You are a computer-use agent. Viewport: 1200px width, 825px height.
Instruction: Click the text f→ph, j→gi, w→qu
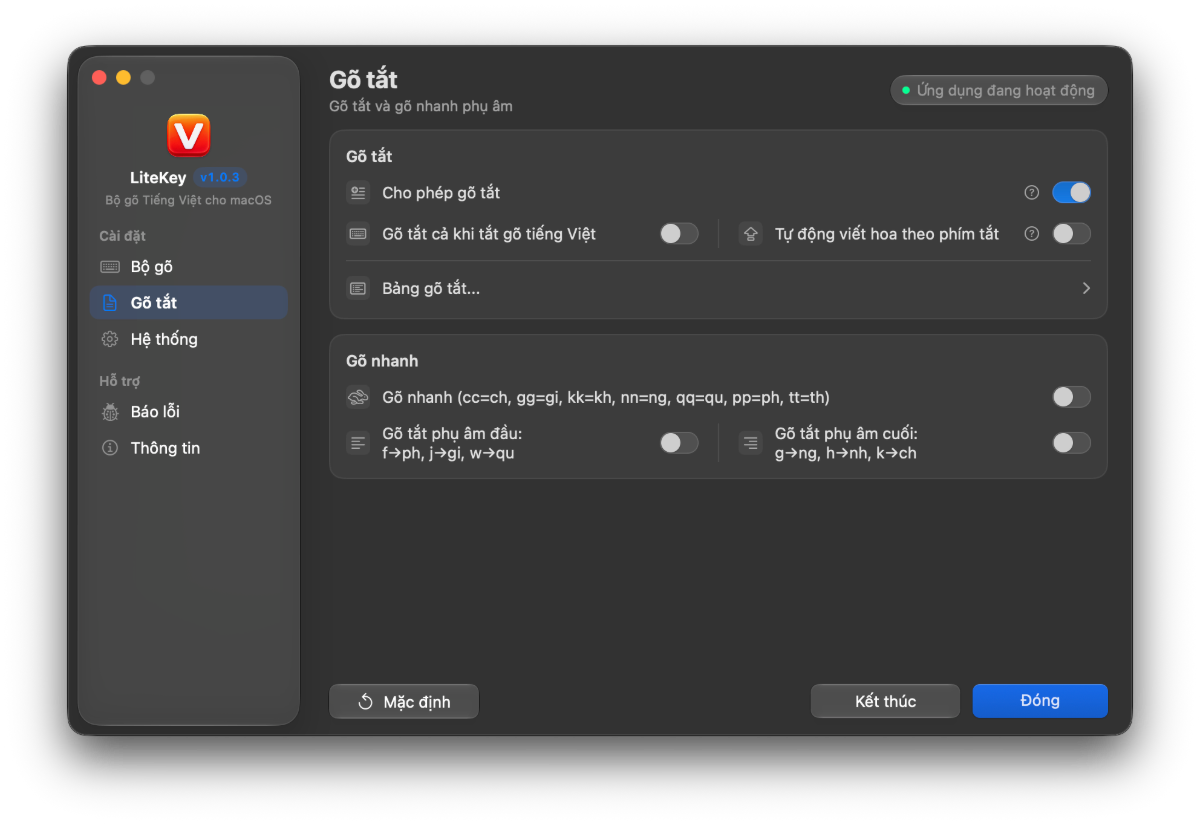click(448, 453)
